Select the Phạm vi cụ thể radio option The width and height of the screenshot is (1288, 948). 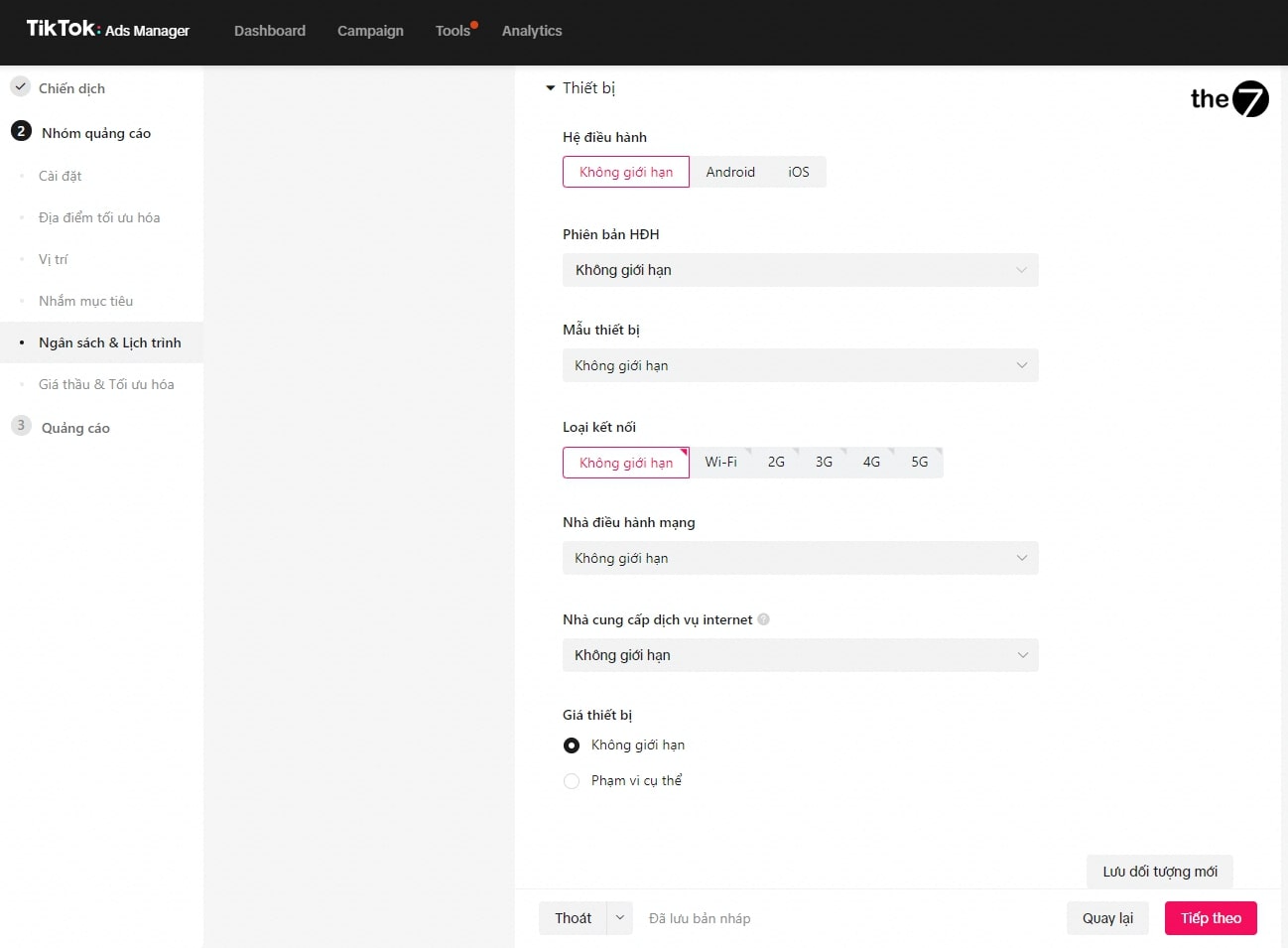[572, 781]
